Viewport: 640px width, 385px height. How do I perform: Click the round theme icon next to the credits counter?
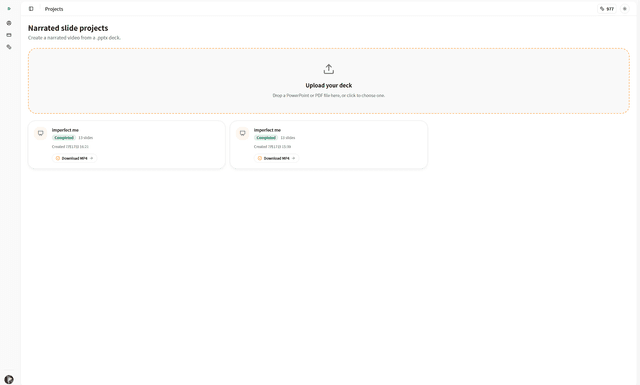pyautogui.click(x=624, y=9)
